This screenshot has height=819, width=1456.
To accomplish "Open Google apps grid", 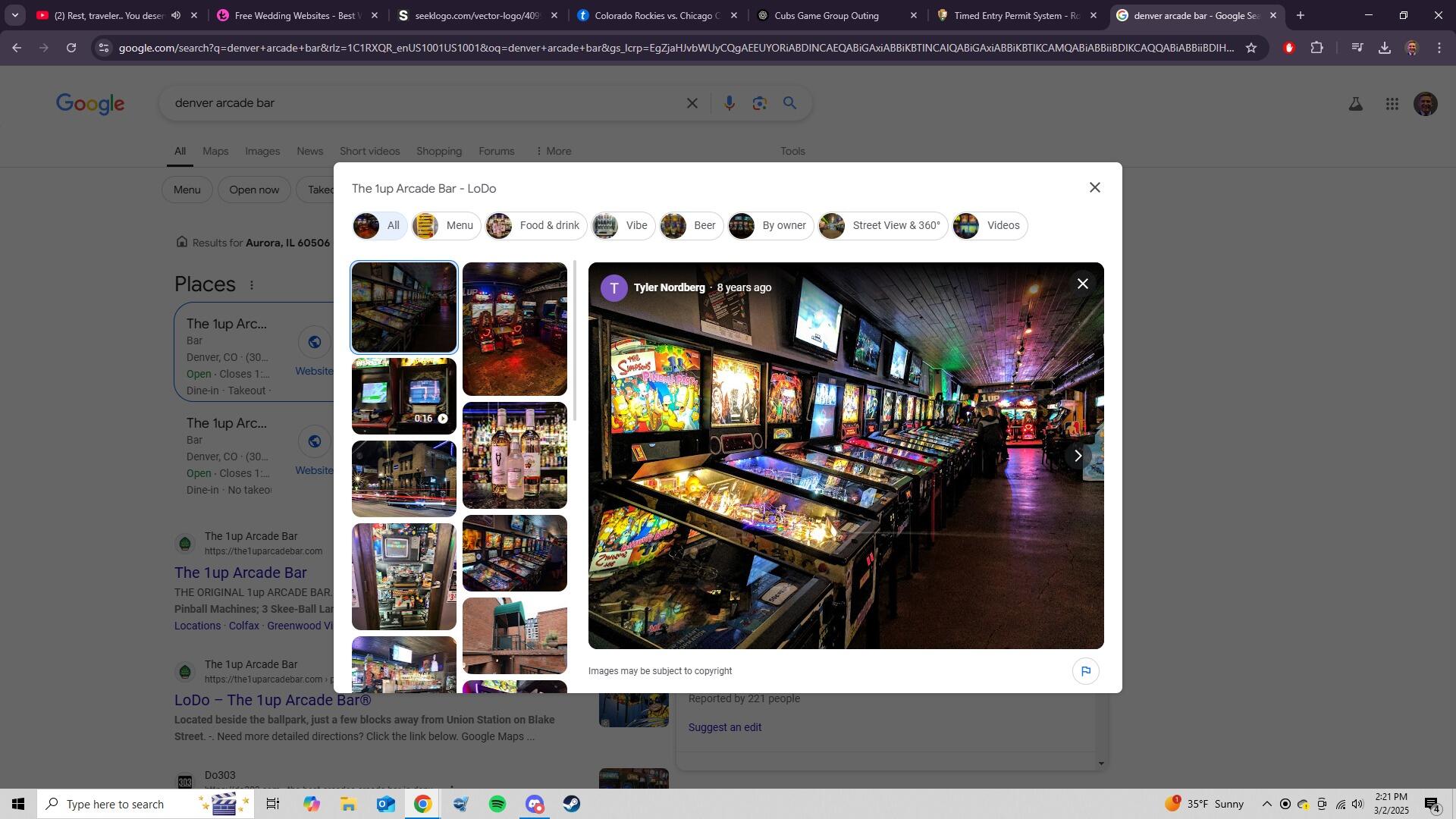I will click(1392, 104).
